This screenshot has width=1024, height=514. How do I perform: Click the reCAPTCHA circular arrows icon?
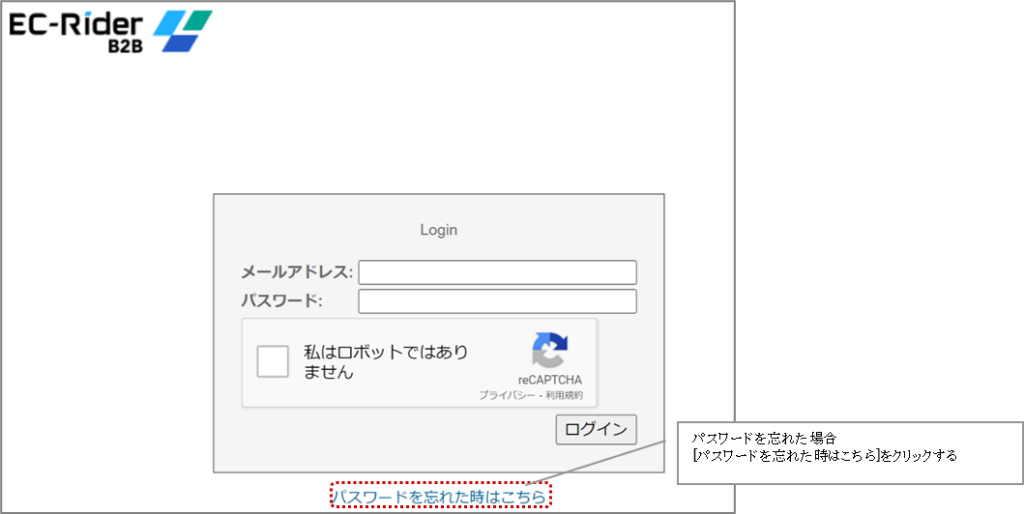(549, 350)
